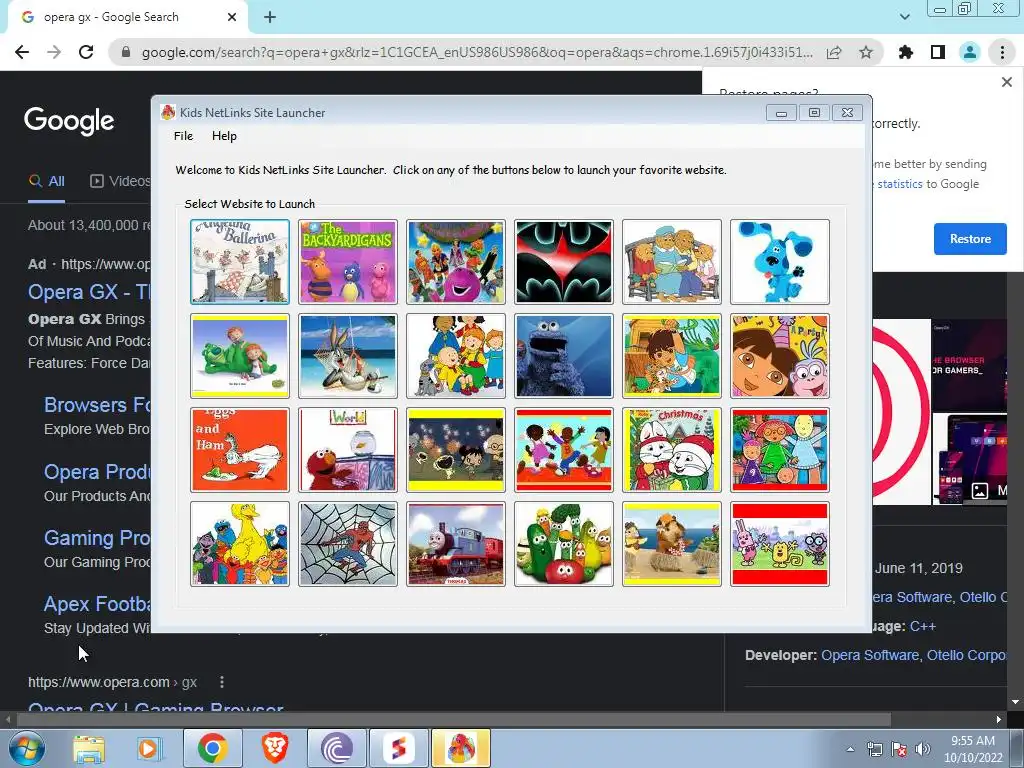1024x768 pixels.
Task: Launch the green bear and girl button
Action: [x=240, y=356]
